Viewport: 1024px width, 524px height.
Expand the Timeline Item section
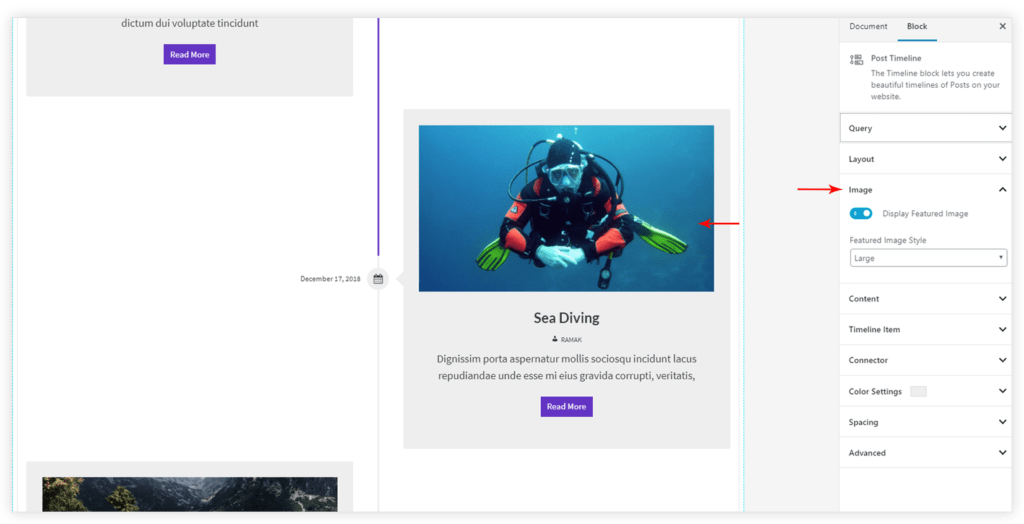pos(927,329)
